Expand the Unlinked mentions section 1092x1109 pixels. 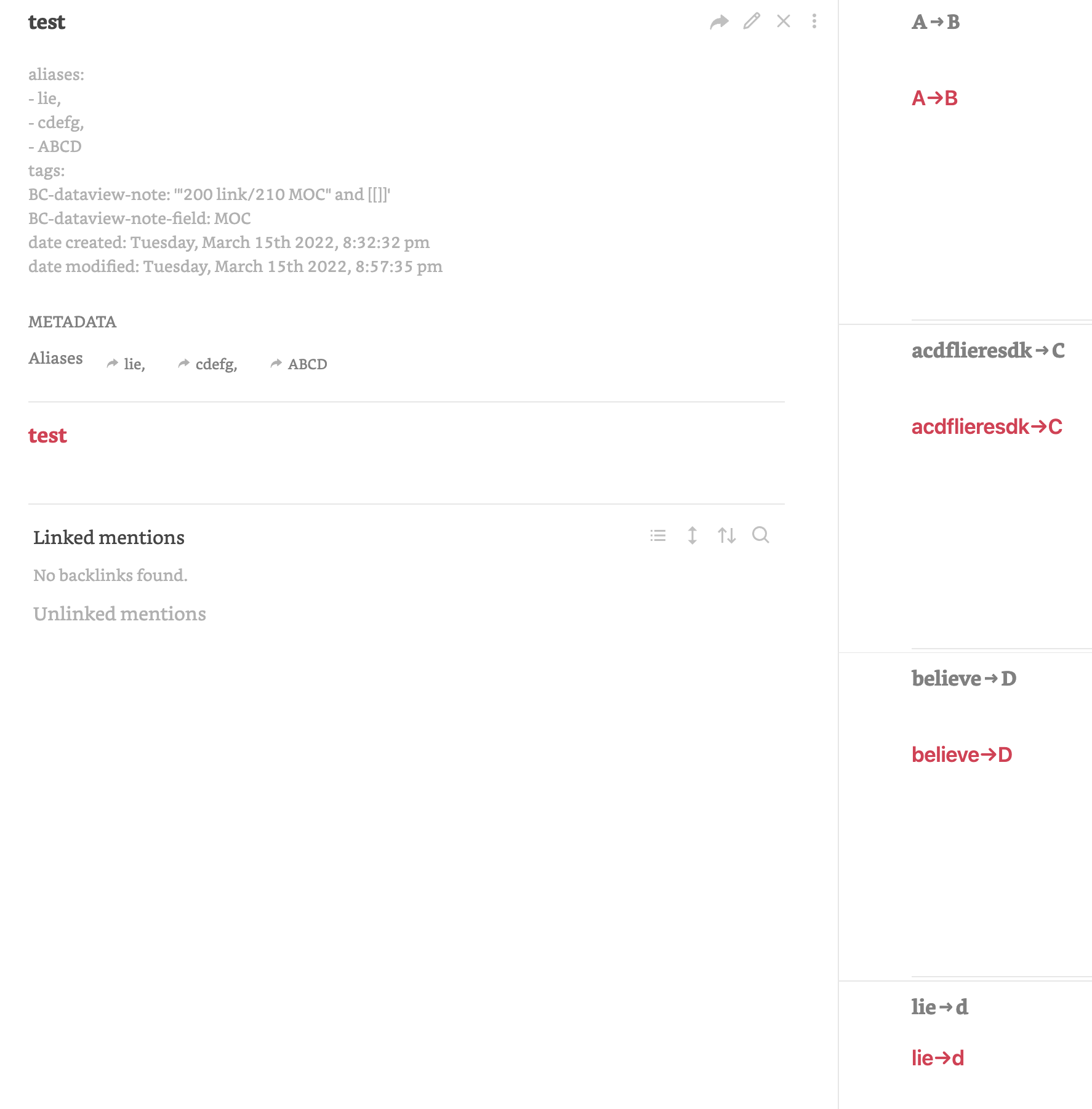[119, 614]
